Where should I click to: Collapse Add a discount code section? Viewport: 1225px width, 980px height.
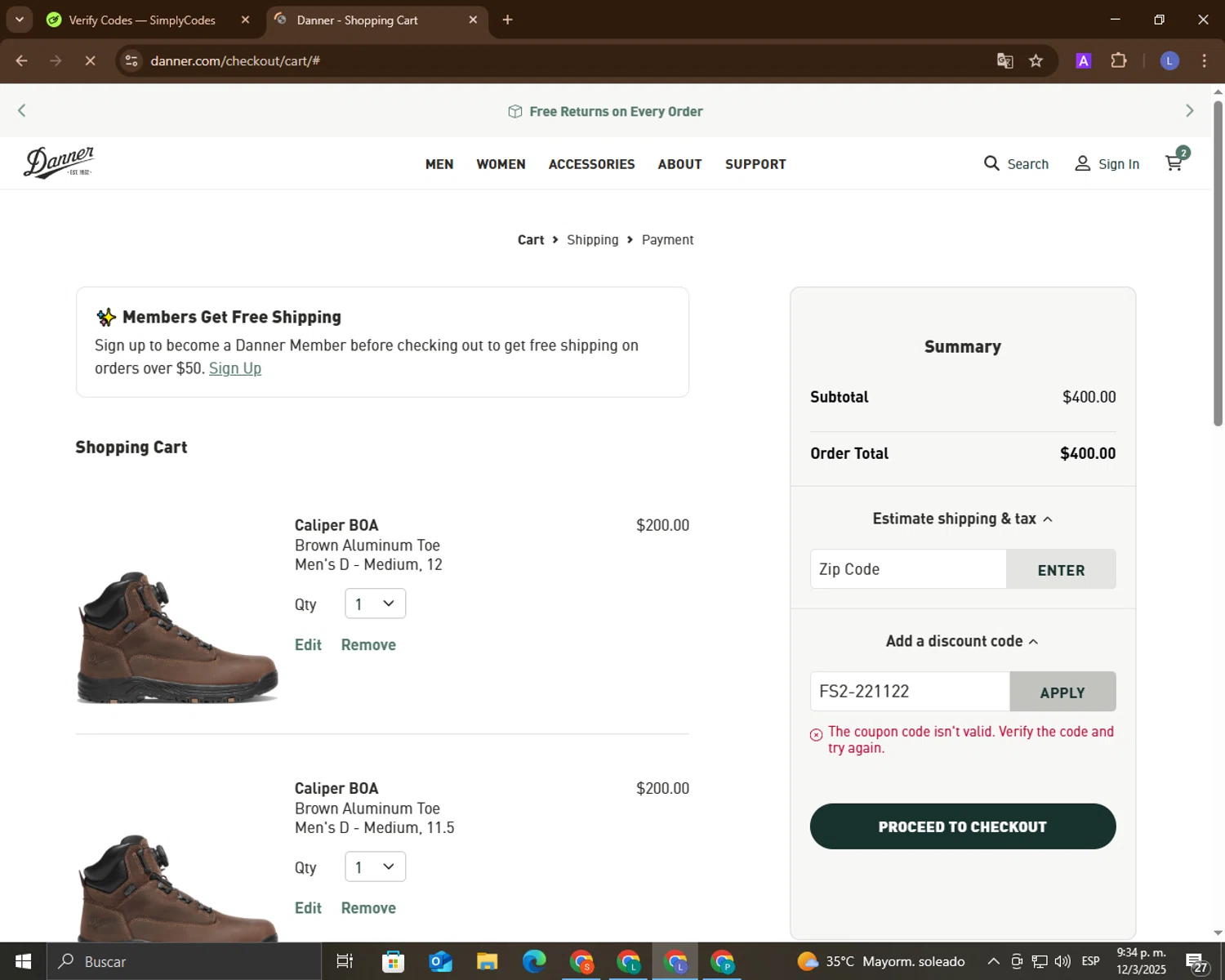point(962,641)
